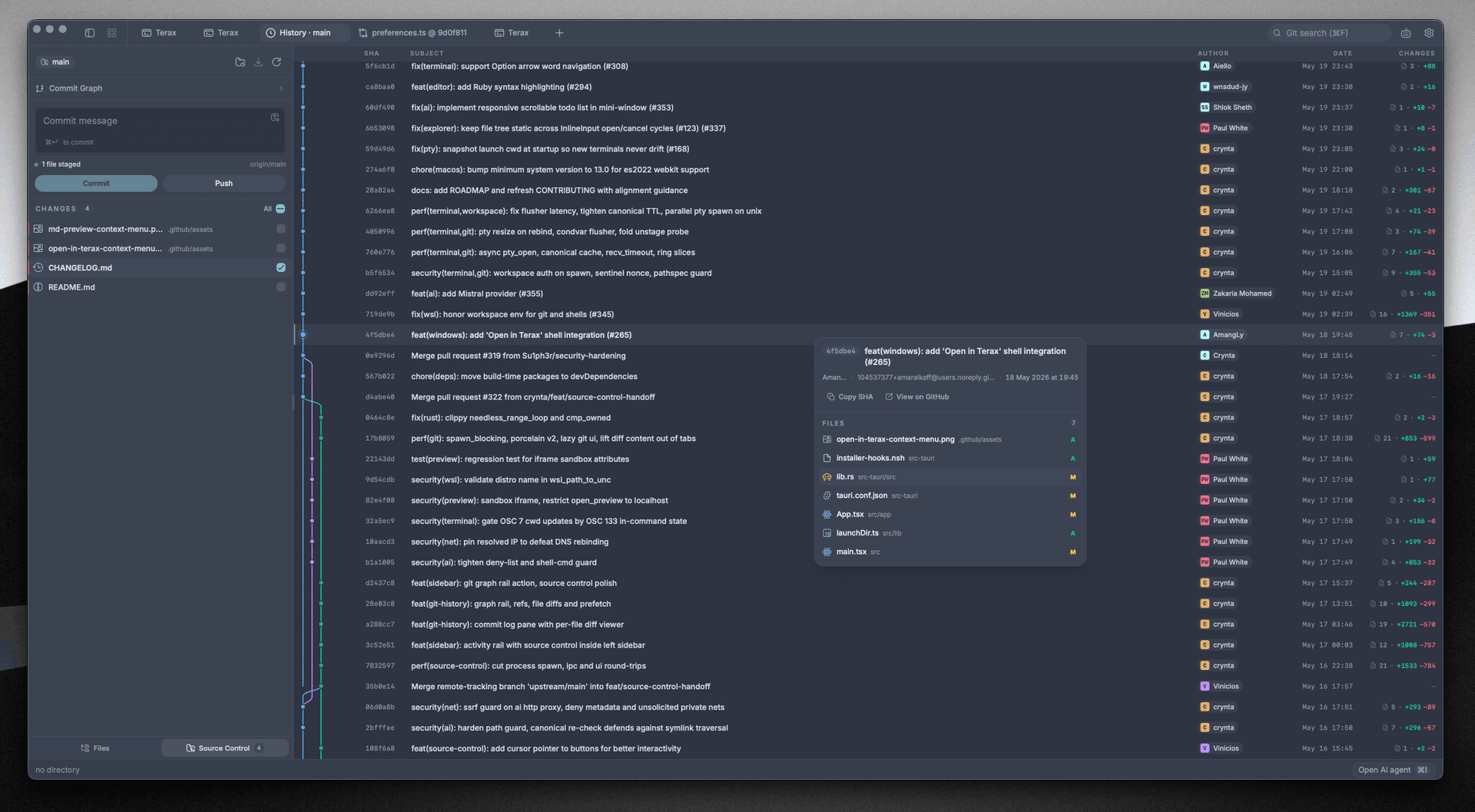Viewport: 1475px width, 812px height.
Task: Click Copy SHA in commit popup
Action: click(850, 397)
